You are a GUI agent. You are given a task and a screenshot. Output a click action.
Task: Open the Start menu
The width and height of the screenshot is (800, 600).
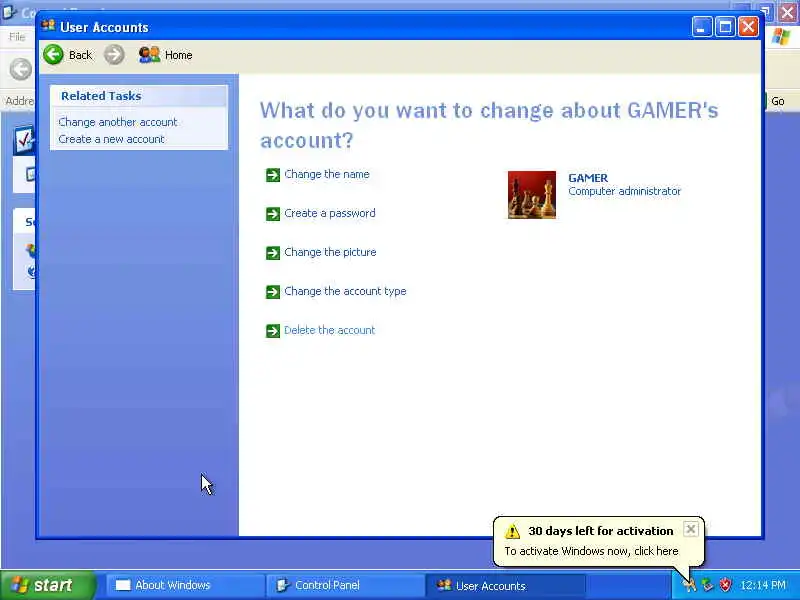click(x=47, y=585)
